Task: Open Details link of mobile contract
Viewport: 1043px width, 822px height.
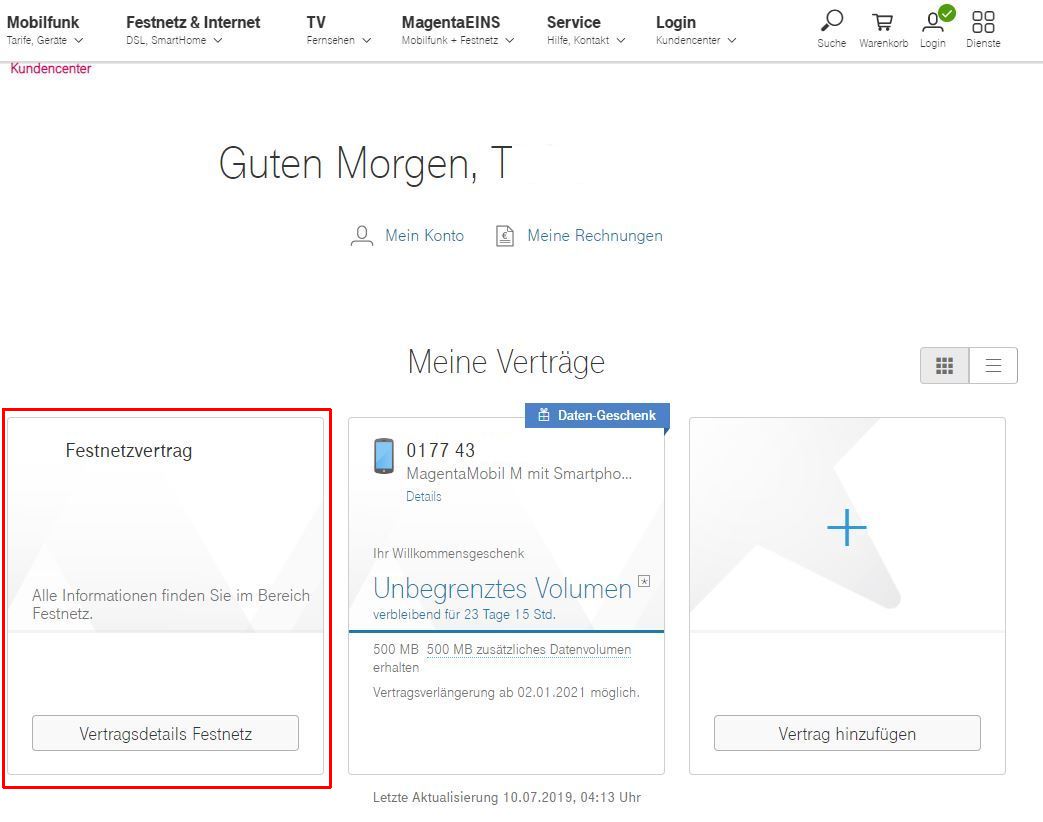Action: [x=424, y=496]
